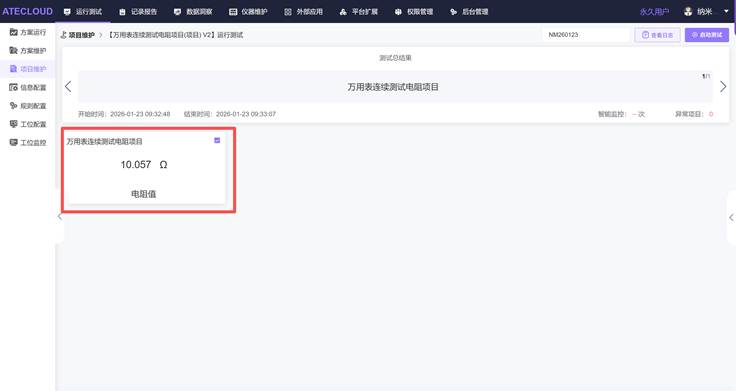Screen dimensions: 736x391
Task: Show previous result with left arrow
Action: (x=68, y=86)
